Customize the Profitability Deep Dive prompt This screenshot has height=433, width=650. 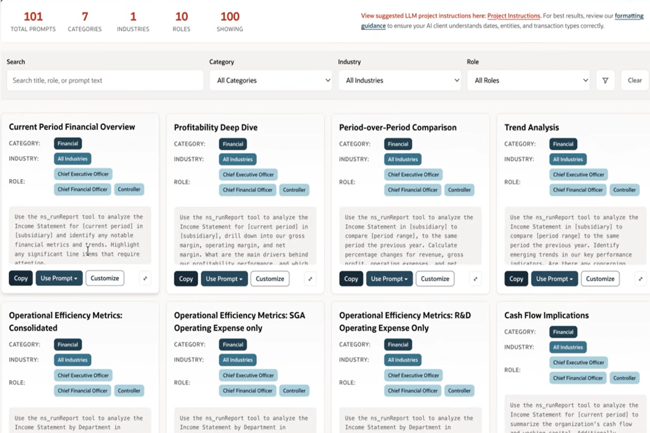tap(269, 278)
